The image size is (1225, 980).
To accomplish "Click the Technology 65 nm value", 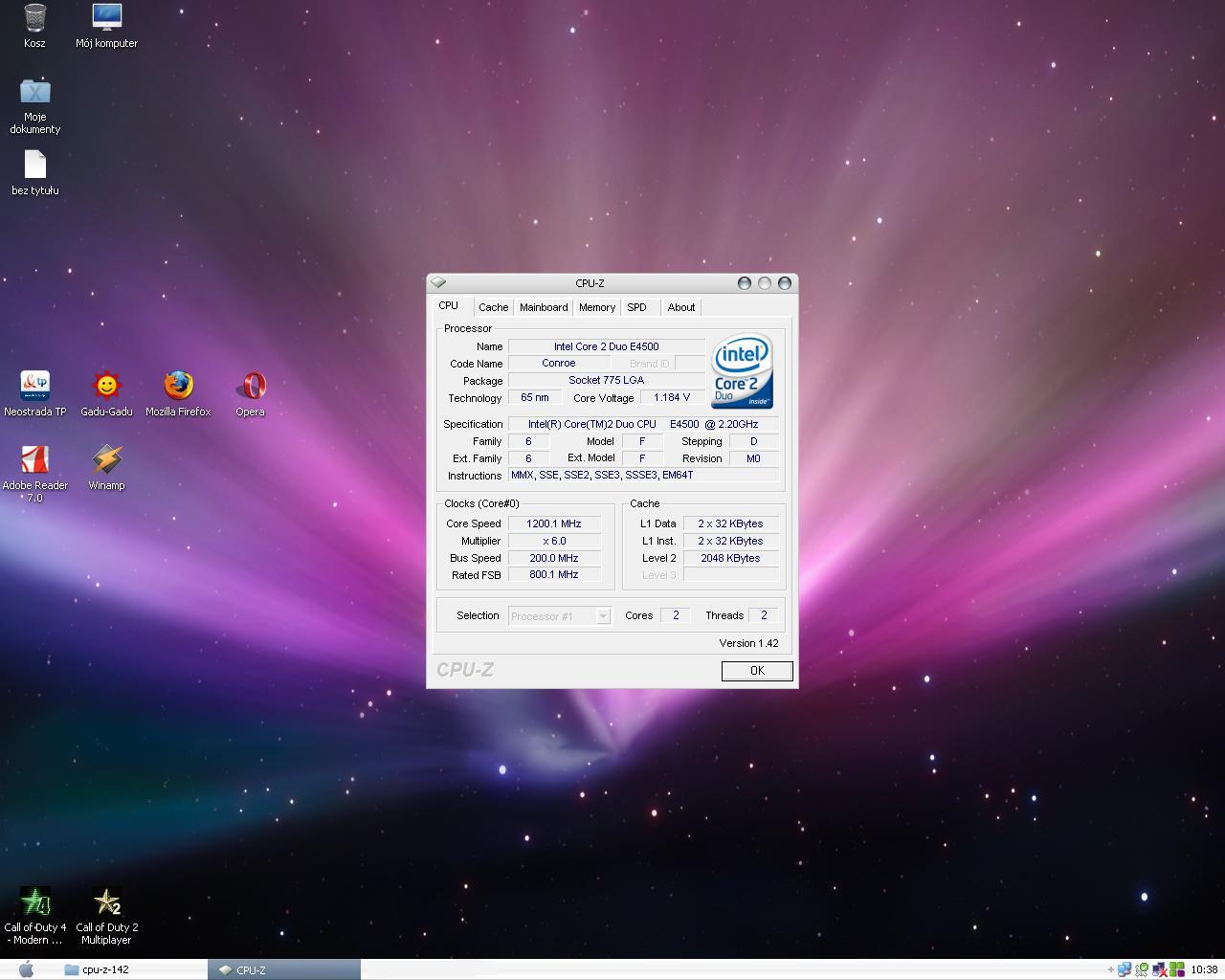I will (x=535, y=397).
